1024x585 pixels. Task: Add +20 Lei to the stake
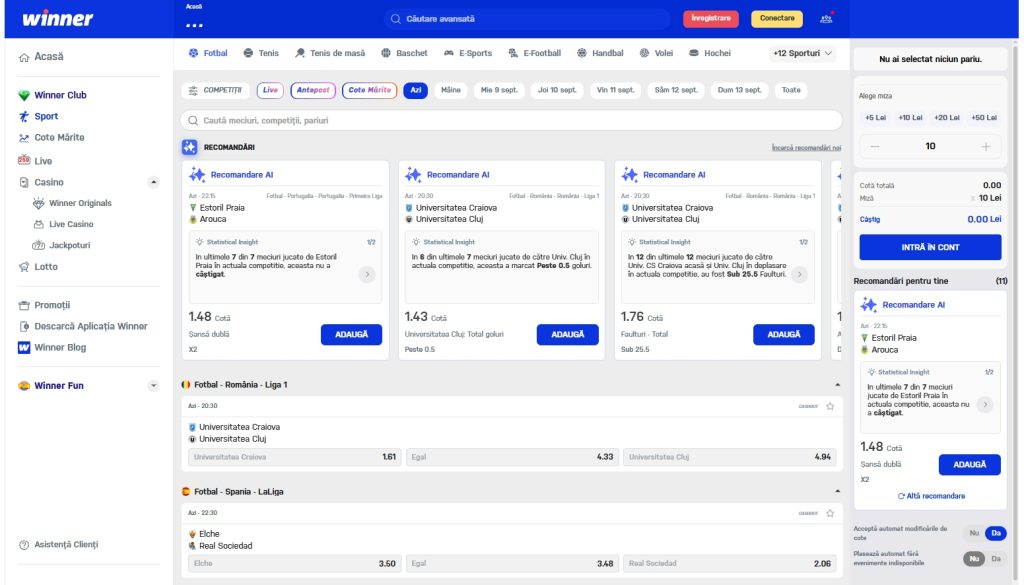[x=947, y=118]
